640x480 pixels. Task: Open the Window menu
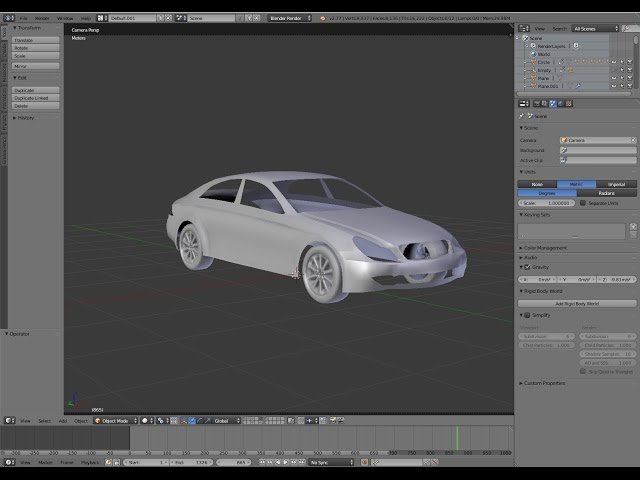tap(65, 18)
